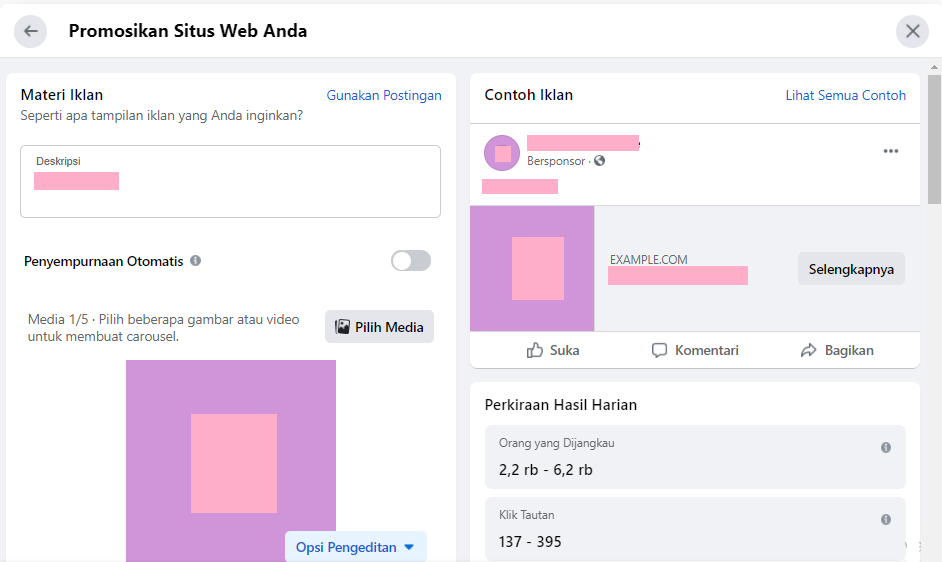This screenshot has width=942, height=562.
Task: Click the Contoh Iklan heading
Action: [x=529, y=95]
